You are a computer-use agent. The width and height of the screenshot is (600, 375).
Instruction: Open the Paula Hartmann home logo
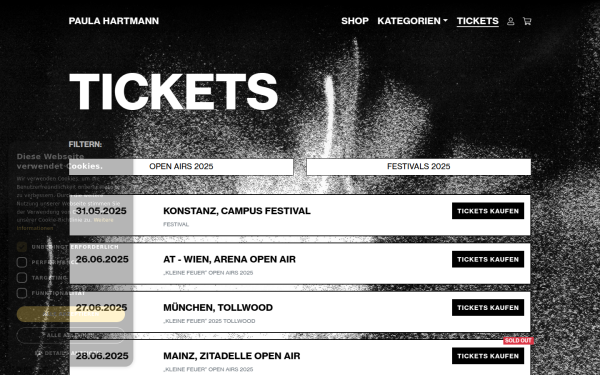pos(114,21)
